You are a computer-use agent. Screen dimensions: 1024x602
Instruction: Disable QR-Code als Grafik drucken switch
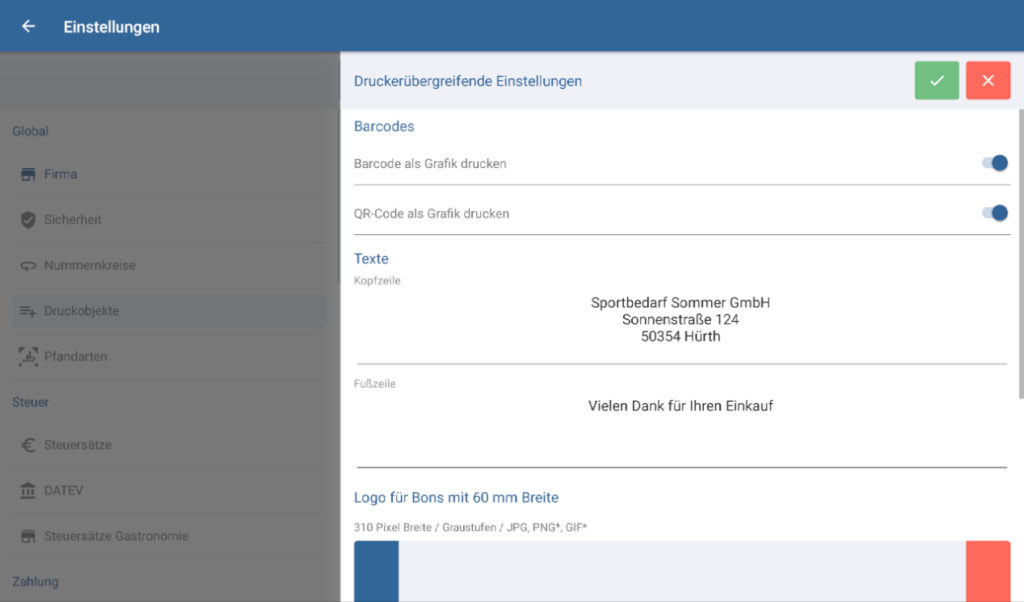tap(994, 213)
